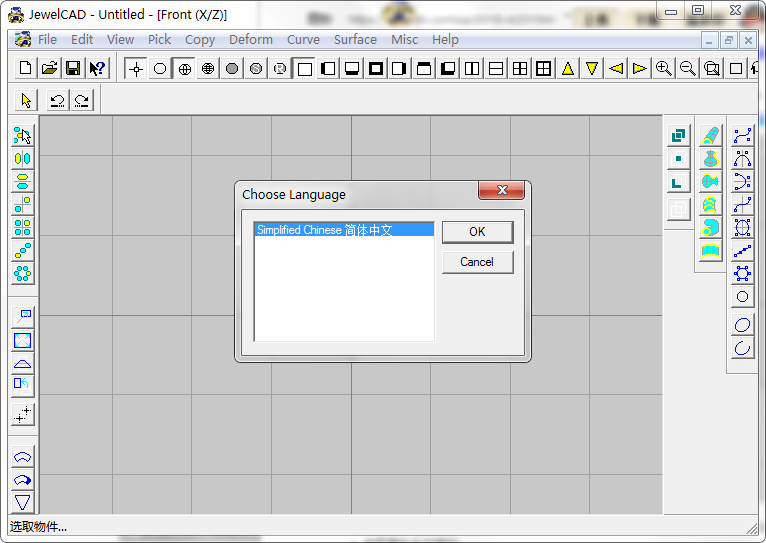Screen dimensions: 766x543
Task: Click the four-pane view layout icon
Action: click(x=520, y=69)
